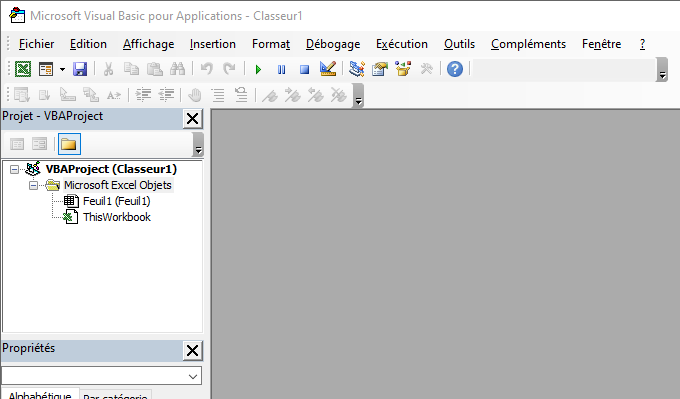Viewport: 680px width, 399px height.
Task: Pause execution with Break icon
Action: (x=281, y=69)
